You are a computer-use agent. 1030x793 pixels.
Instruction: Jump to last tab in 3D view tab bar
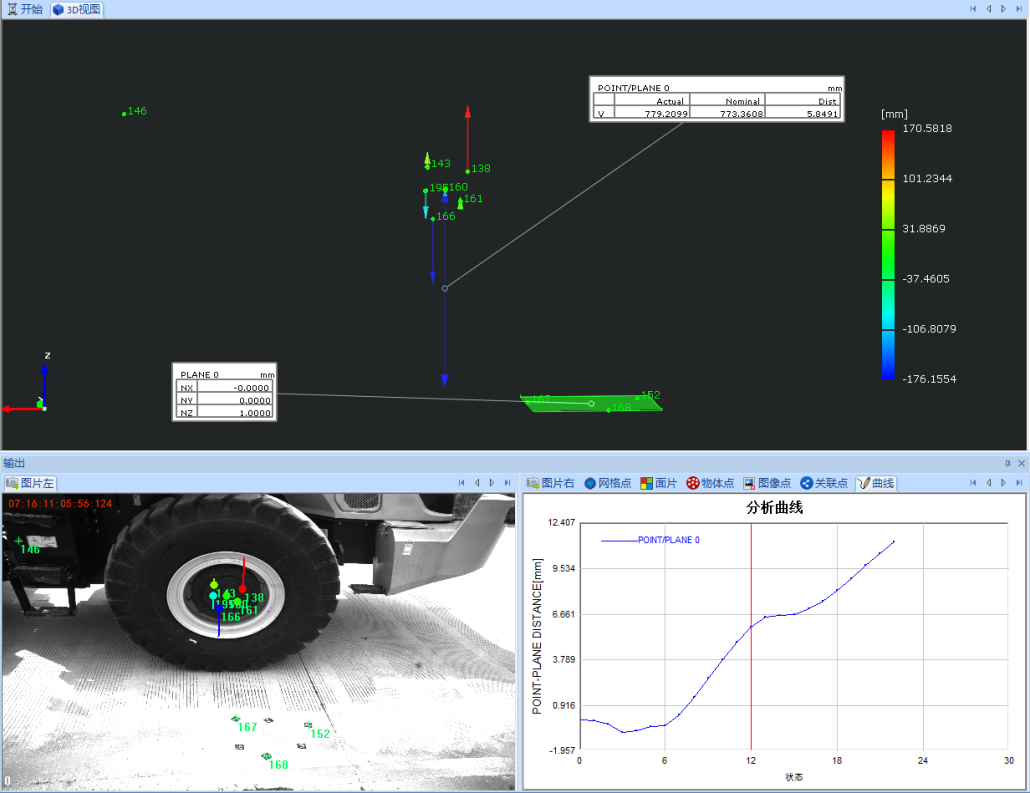[x=1019, y=9]
